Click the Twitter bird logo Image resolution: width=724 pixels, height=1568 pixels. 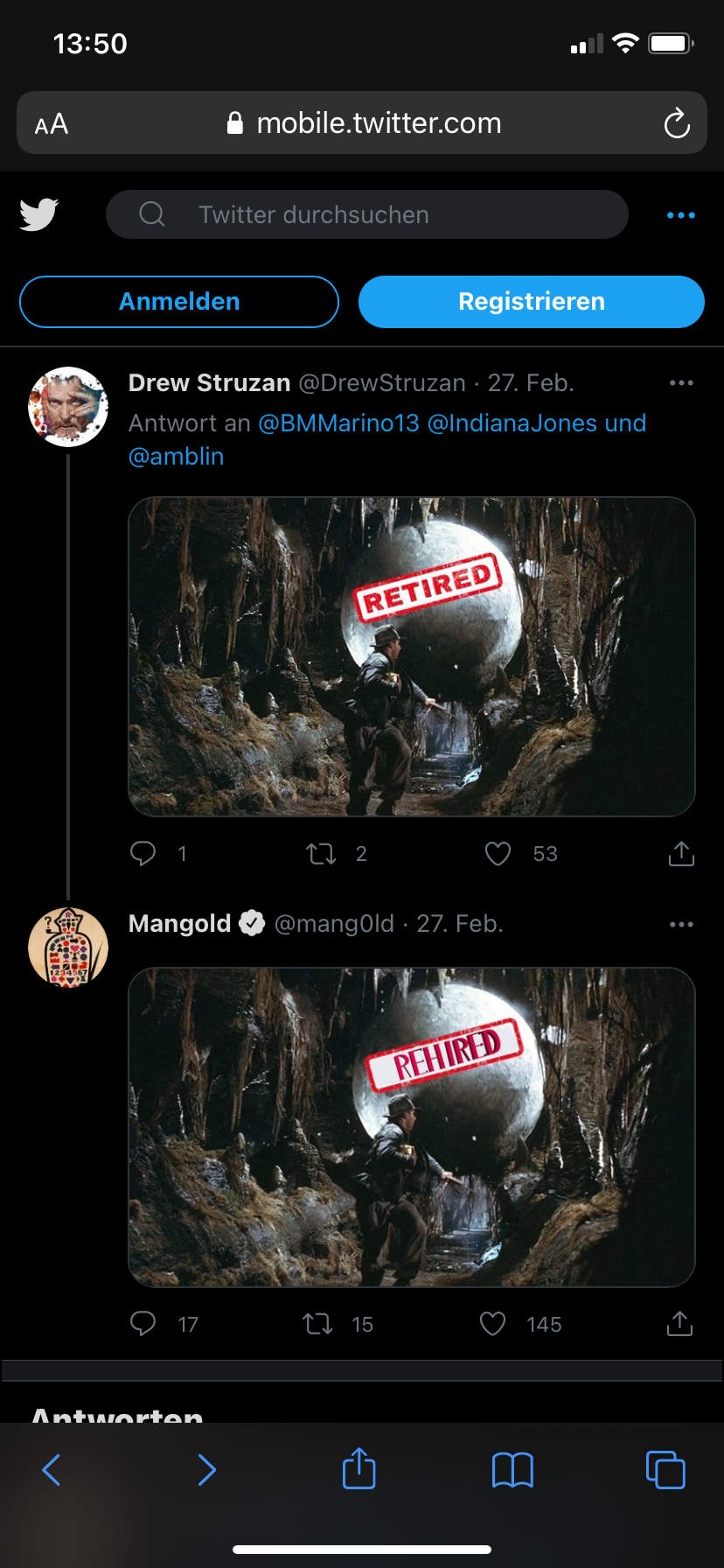click(x=39, y=214)
